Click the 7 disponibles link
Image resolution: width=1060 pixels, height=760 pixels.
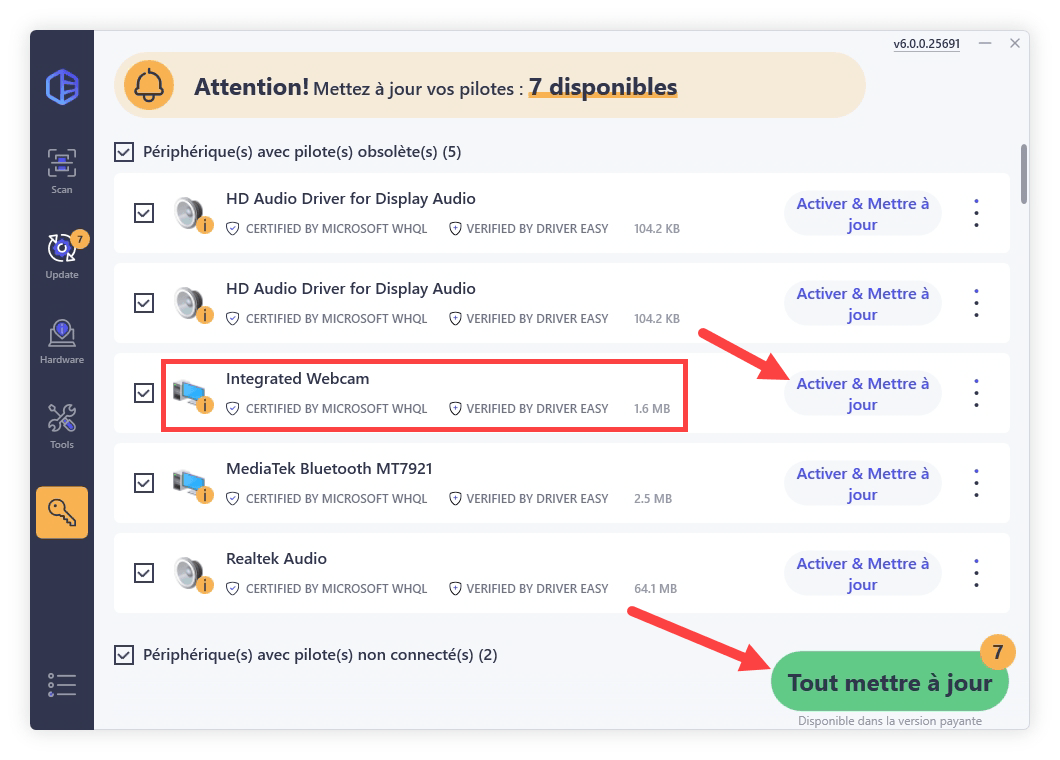602,88
